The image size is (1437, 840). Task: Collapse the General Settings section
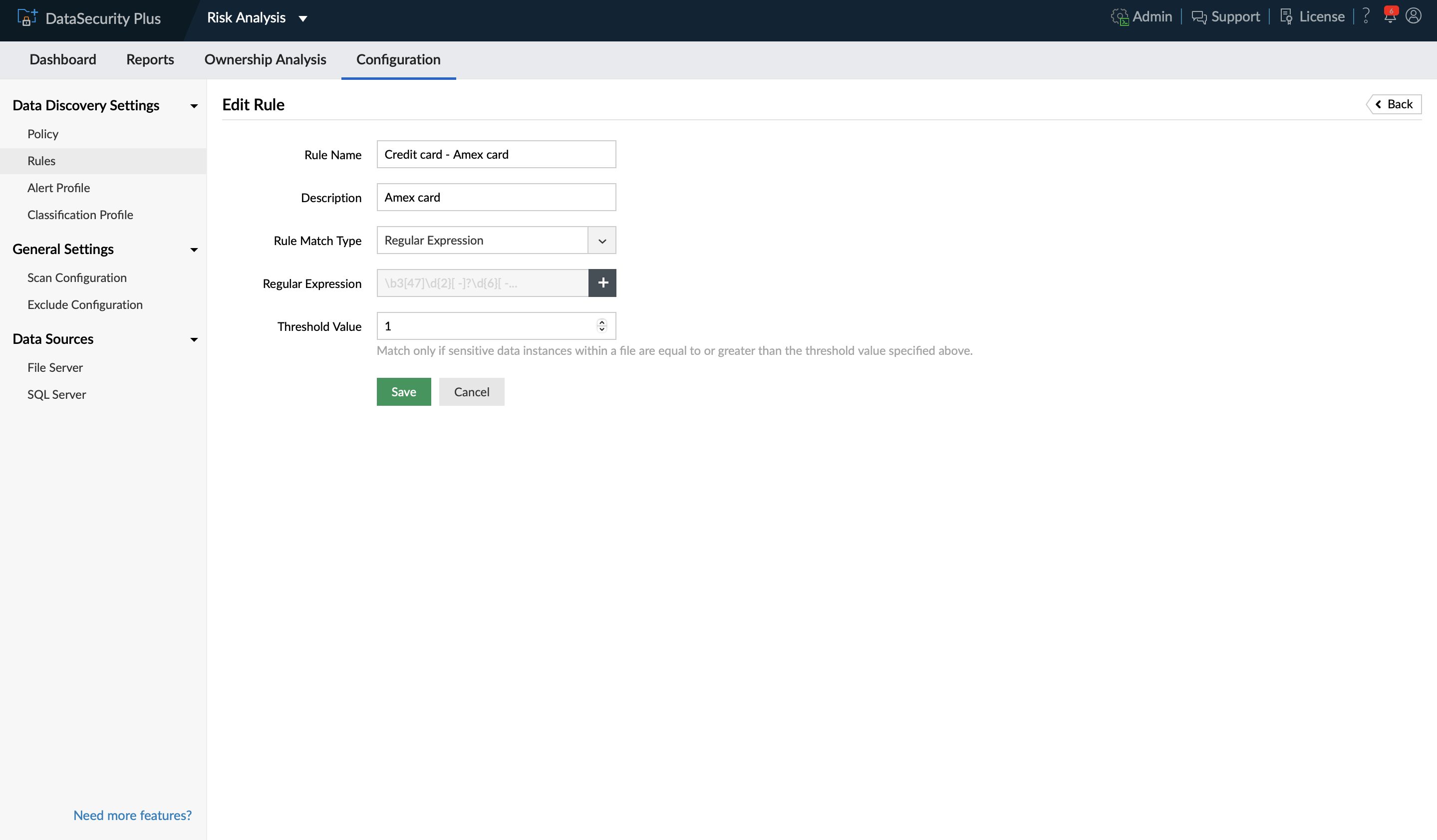[x=194, y=250]
